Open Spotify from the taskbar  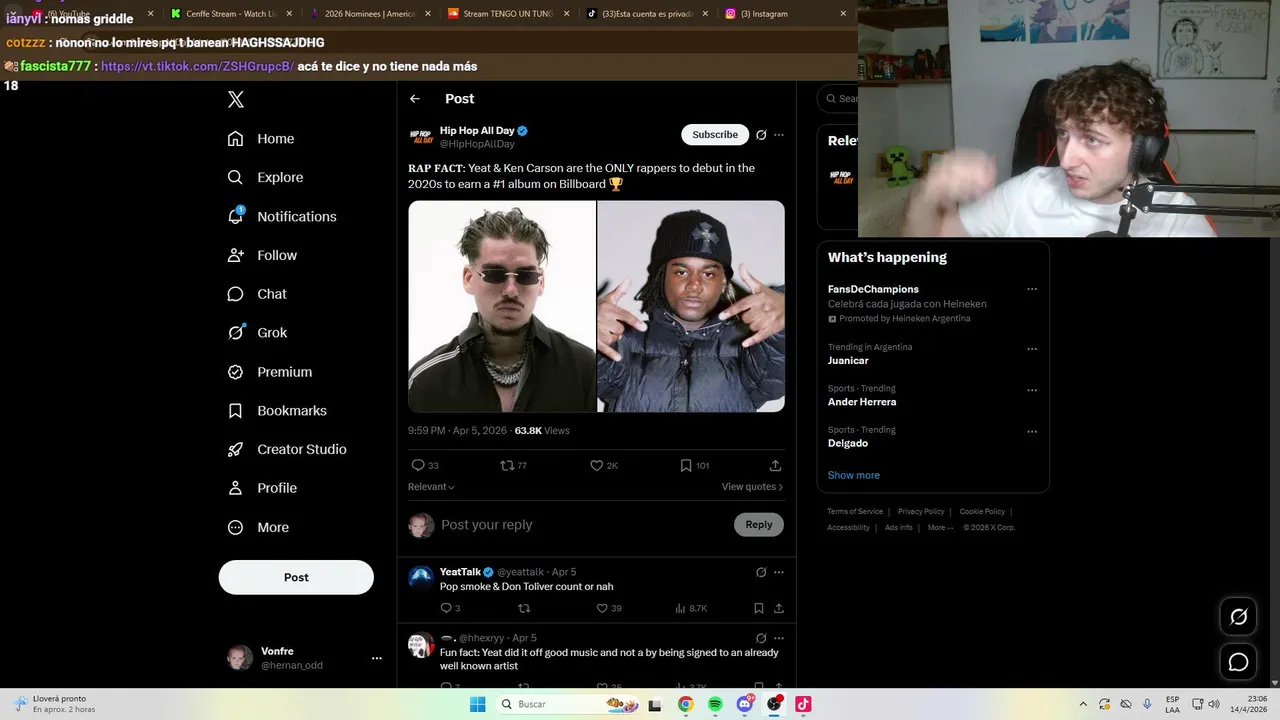point(715,704)
